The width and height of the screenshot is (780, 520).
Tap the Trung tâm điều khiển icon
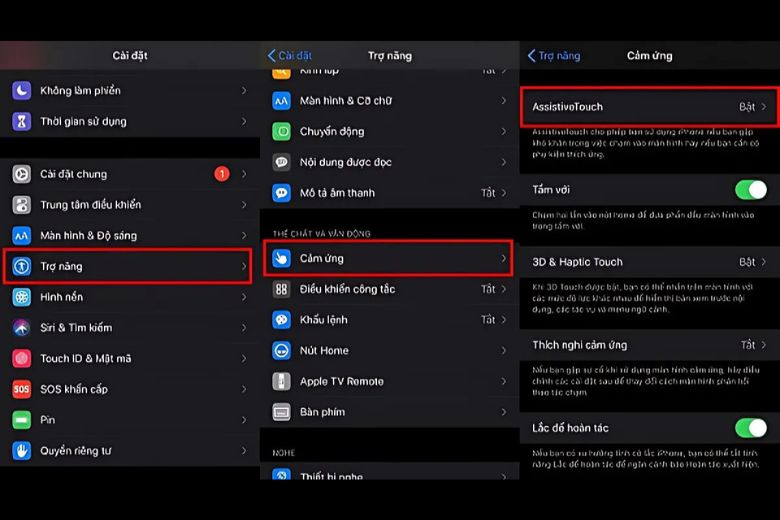21,205
